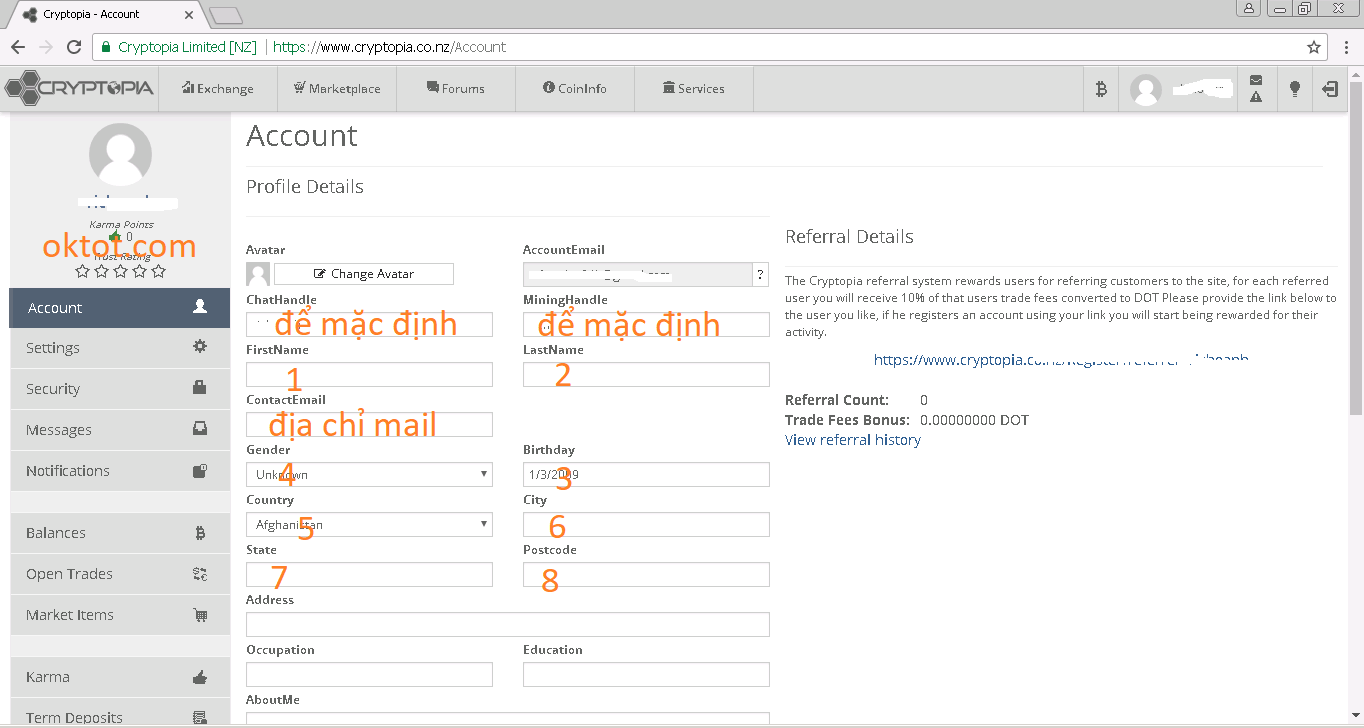Screen dimensions: 1364x728
Task: Open the Marketplace menu item
Action: click(337, 89)
